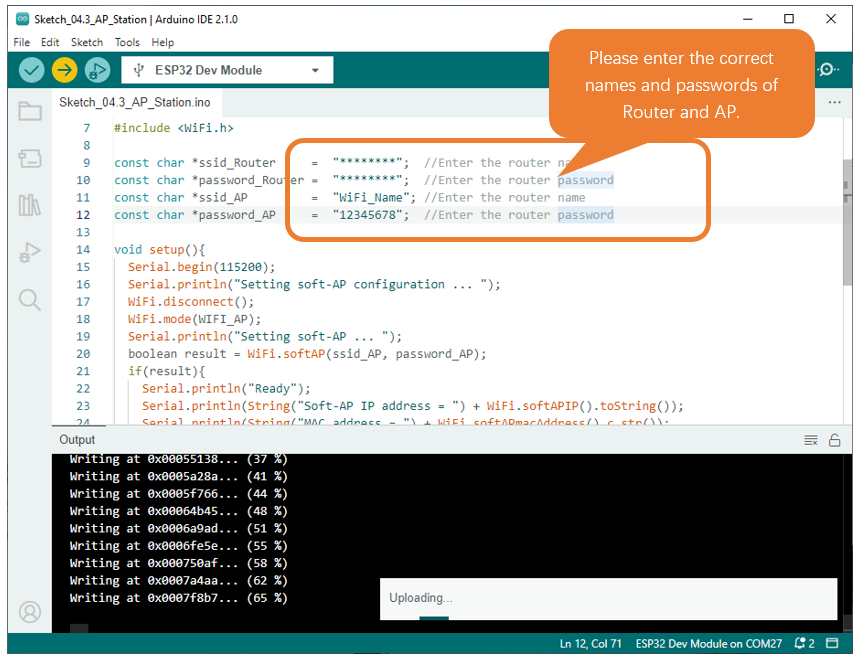The width and height of the screenshot is (862, 660).
Task: Select the Sketch_04.3_AP_Station.ino tab
Action: 135,102
